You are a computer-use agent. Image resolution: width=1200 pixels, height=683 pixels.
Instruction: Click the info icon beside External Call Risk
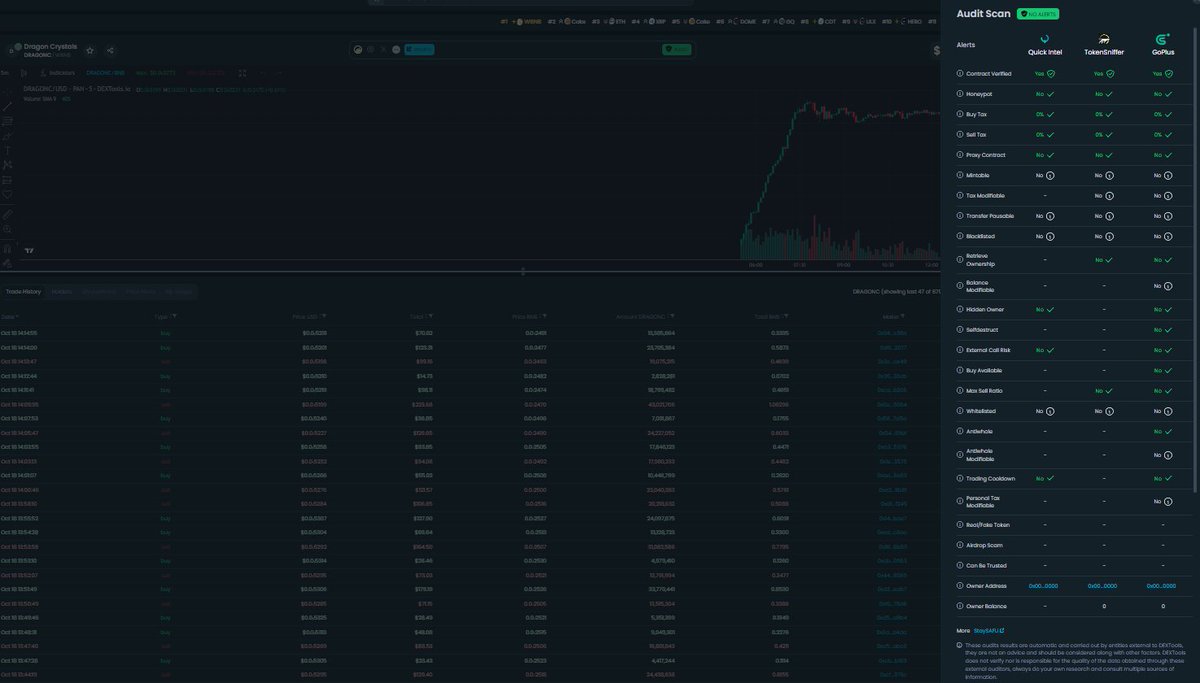pyautogui.click(x=960, y=350)
